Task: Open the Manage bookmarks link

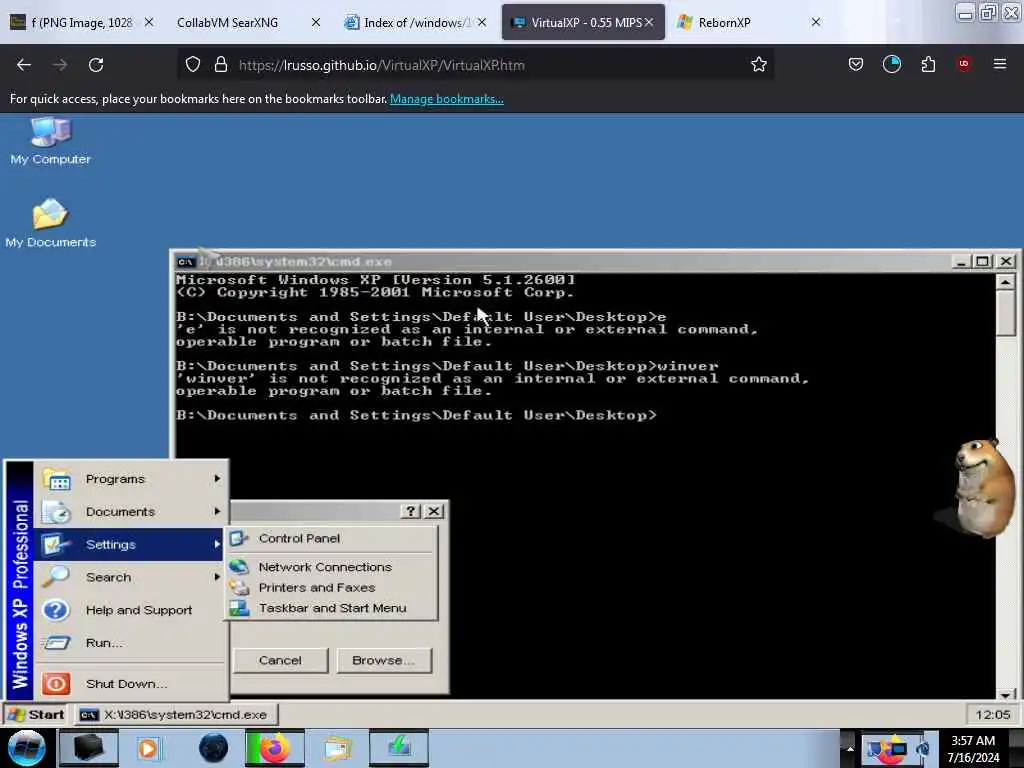Action: pyautogui.click(x=447, y=99)
